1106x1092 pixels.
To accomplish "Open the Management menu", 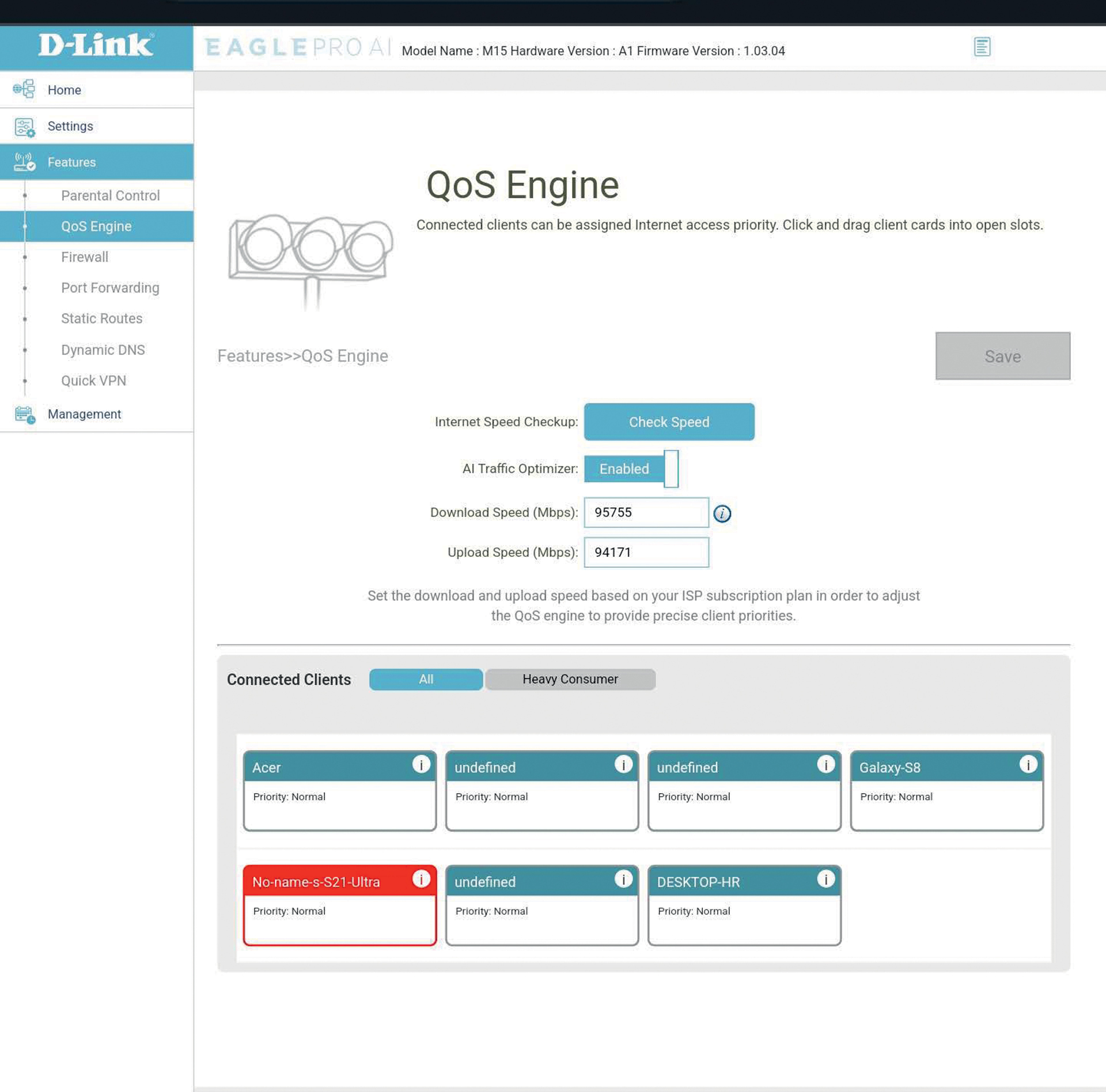I will click(x=97, y=414).
